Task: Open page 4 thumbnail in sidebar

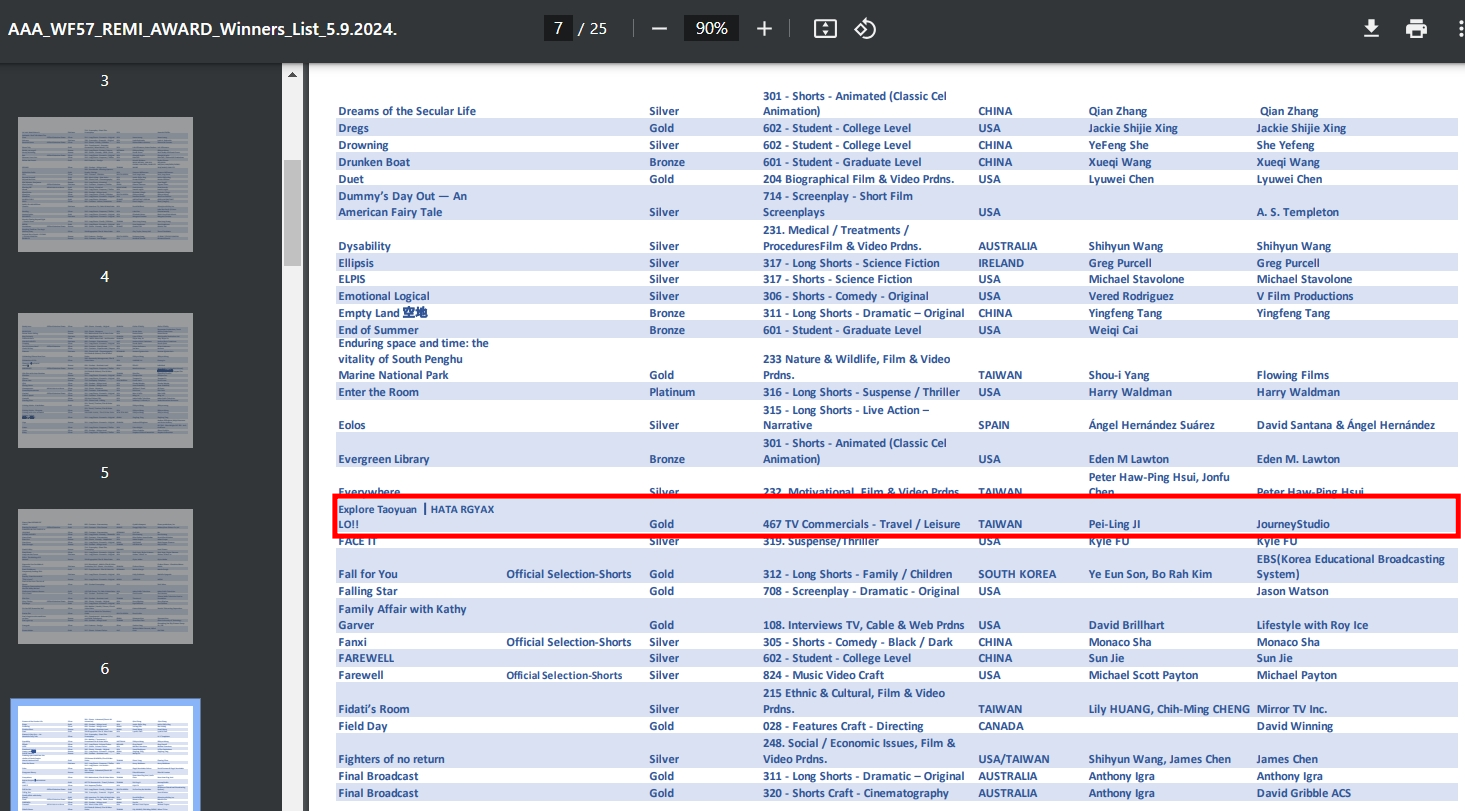Action: point(105,184)
